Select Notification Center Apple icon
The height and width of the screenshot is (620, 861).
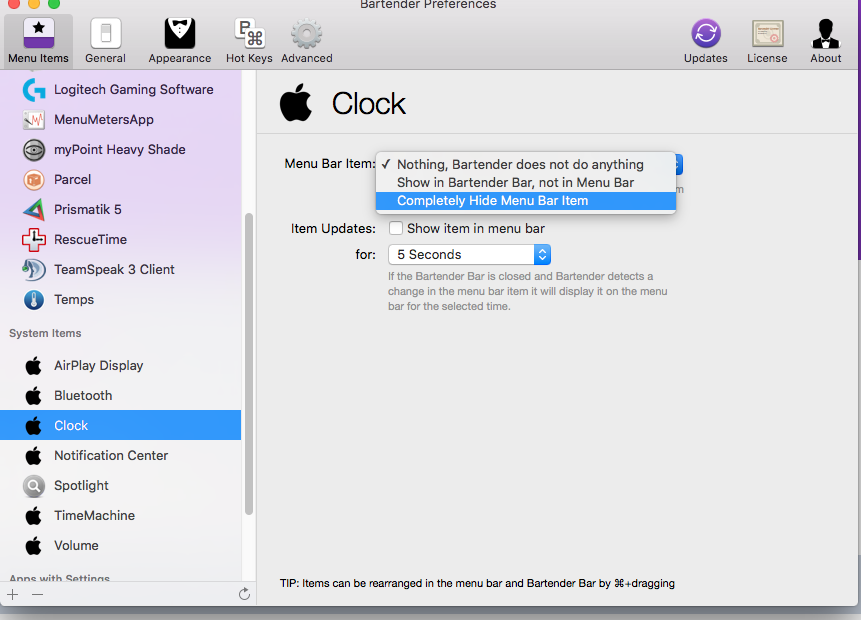pyautogui.click(x=34, y=456)
